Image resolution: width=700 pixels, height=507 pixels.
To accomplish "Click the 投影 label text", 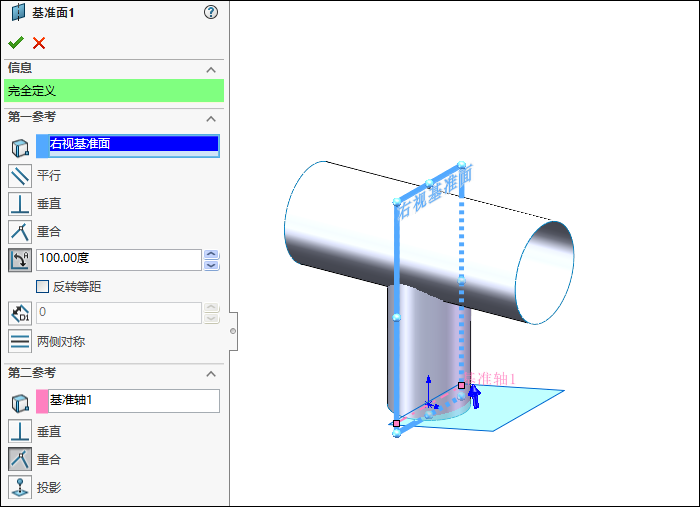I will point(49,487).
